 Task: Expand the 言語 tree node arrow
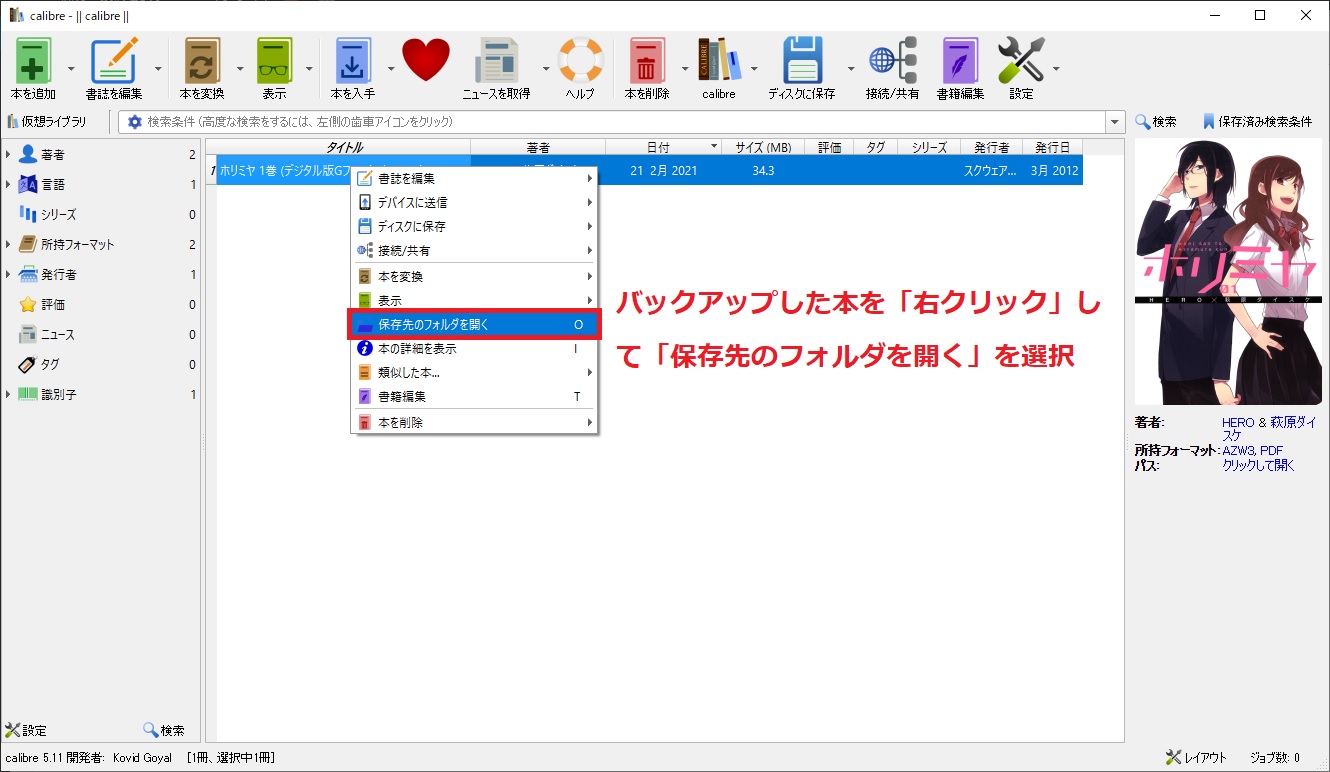8,185
